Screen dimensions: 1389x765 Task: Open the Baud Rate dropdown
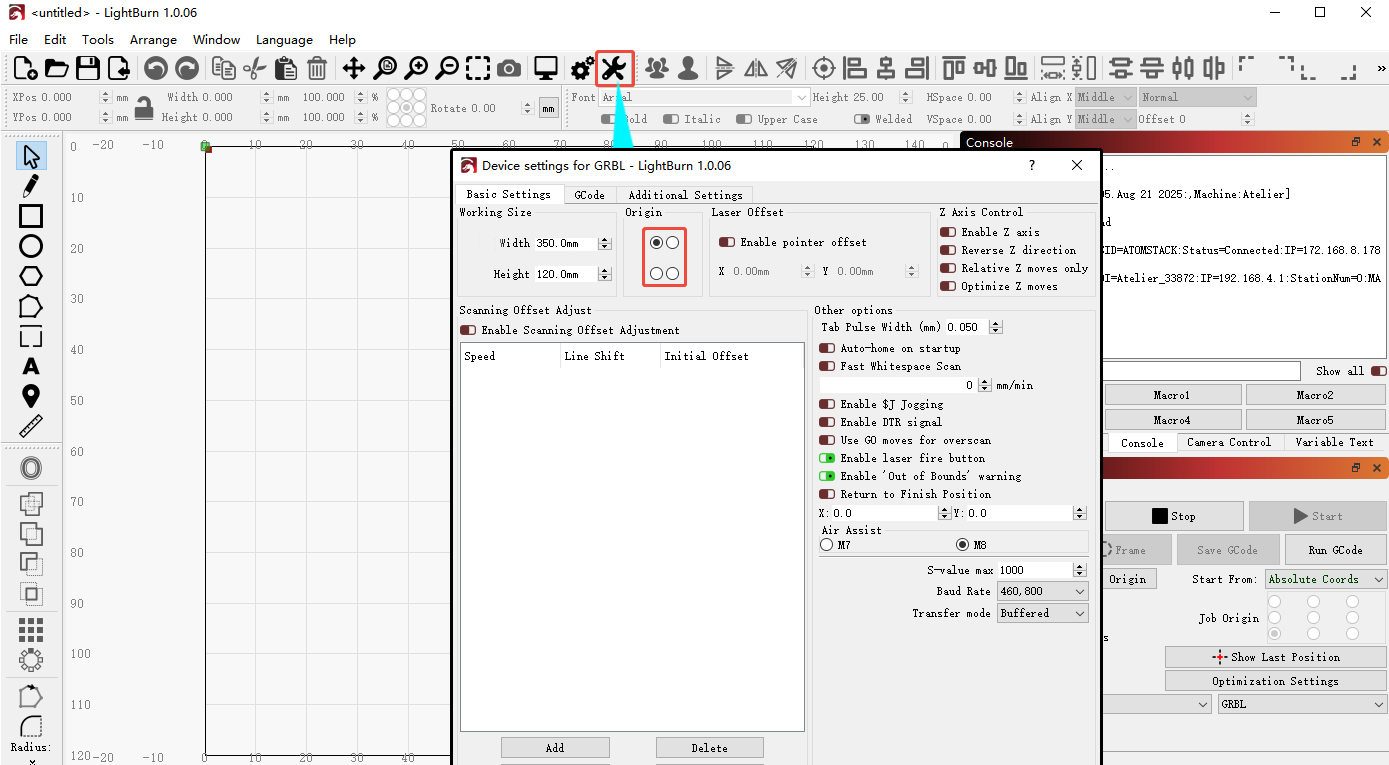pyautogui.click(x=1042, y=591)
